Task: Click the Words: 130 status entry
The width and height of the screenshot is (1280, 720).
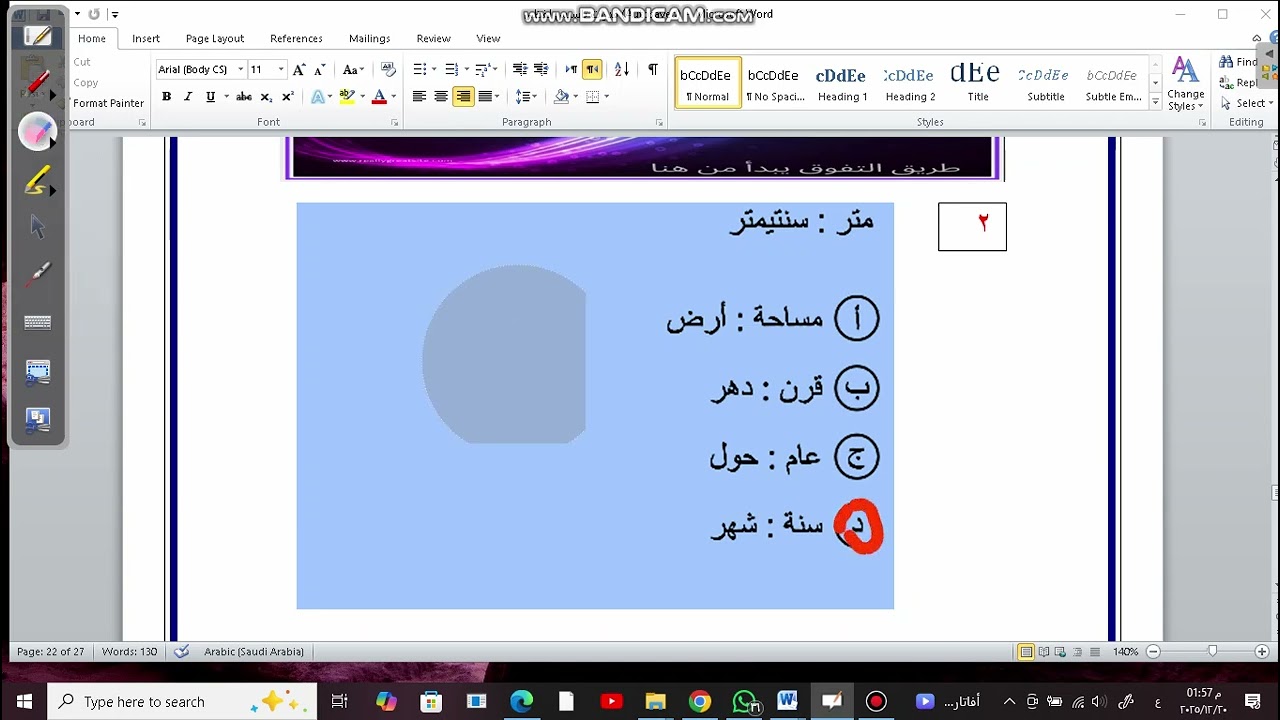Action: 130,652
